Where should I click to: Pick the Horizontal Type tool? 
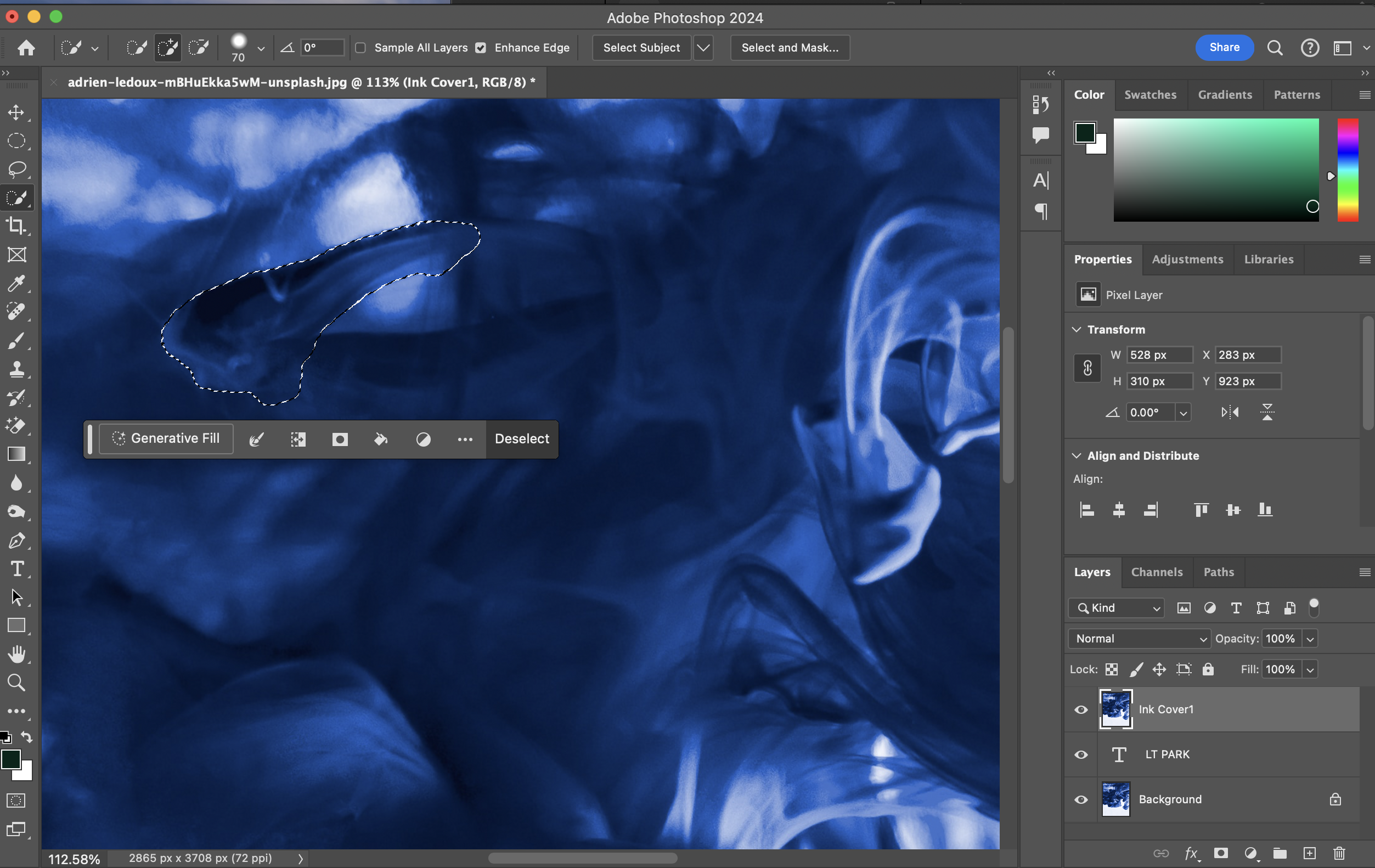tap(16, 569)
